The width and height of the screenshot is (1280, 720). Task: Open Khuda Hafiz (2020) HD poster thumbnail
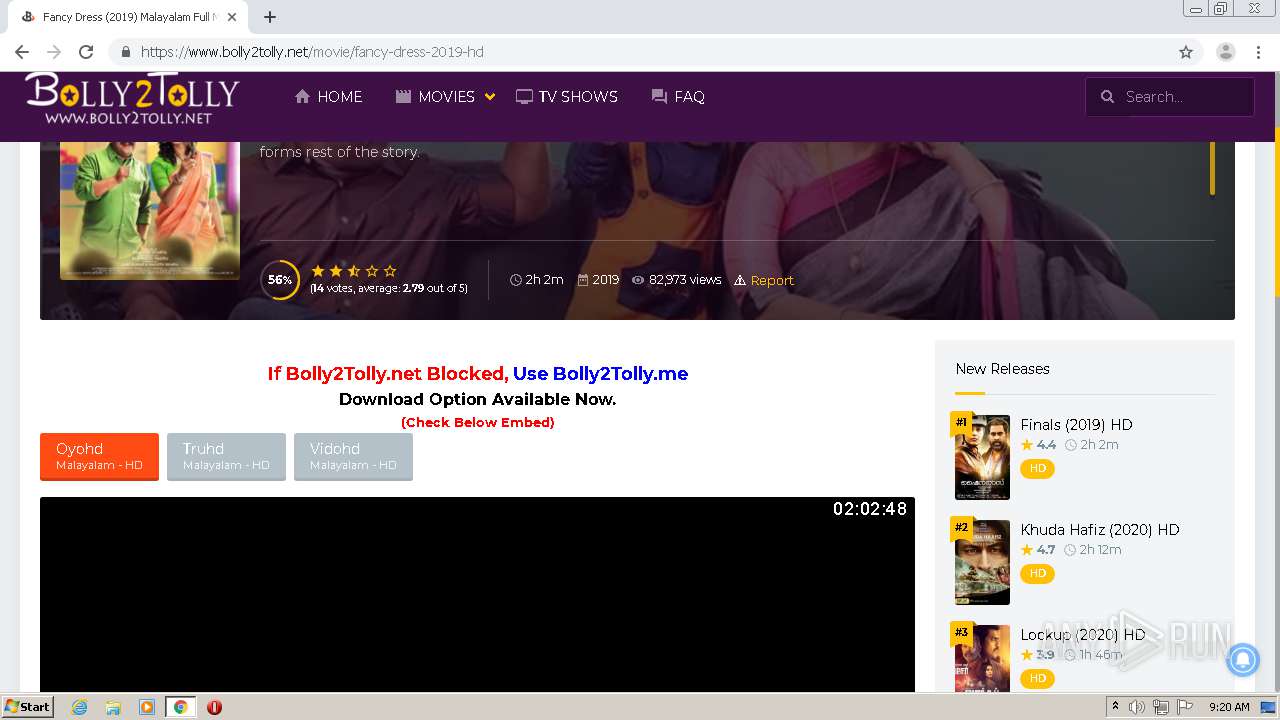[982, 562]
